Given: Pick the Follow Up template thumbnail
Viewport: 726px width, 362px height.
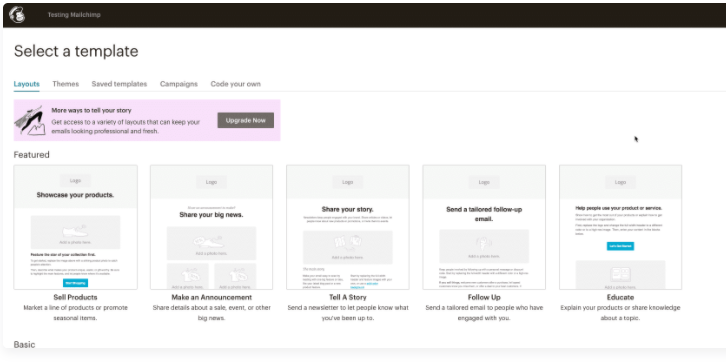Looking at the screenshot, I should pyautogui.click(x=484, y=227).
